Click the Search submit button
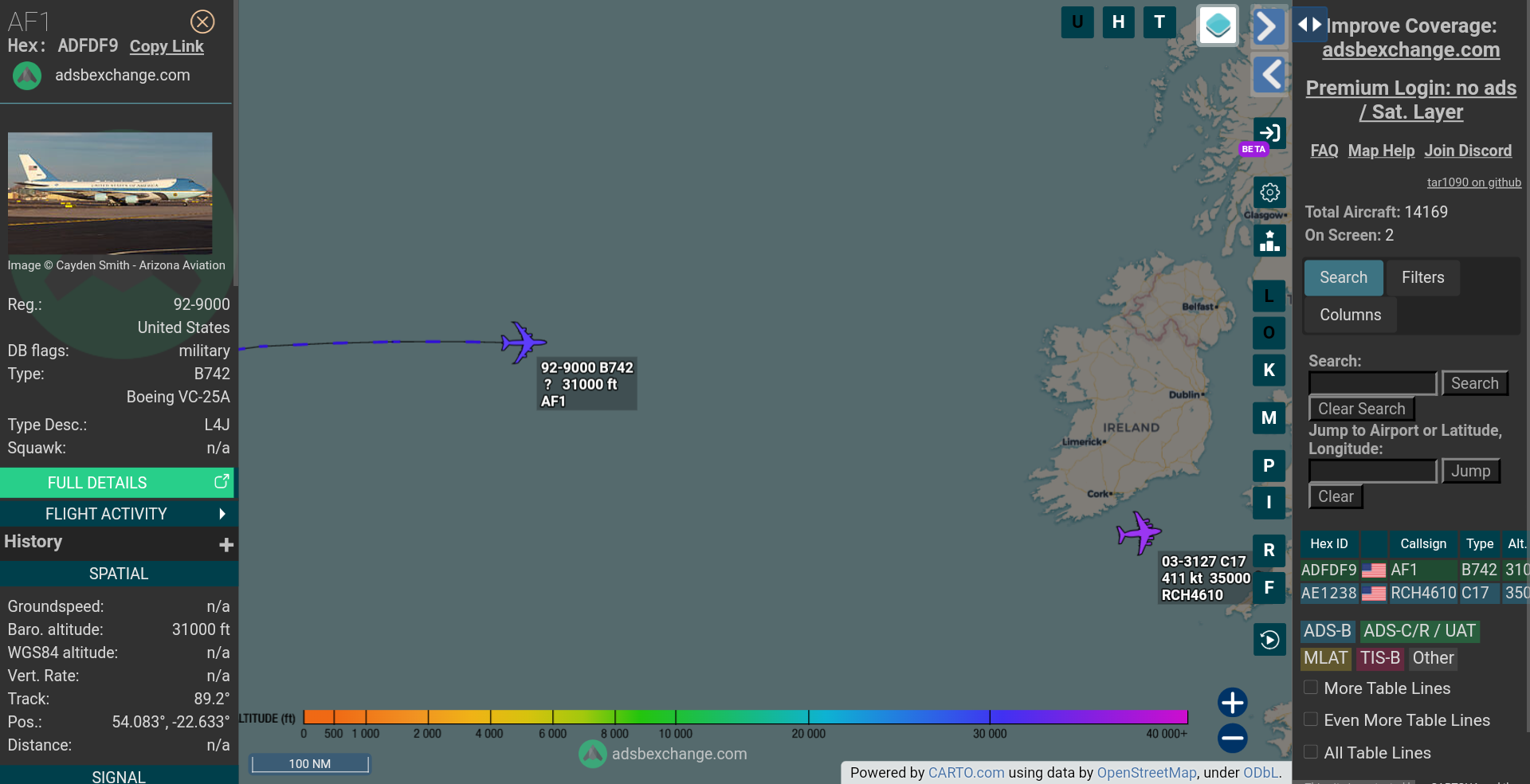The height and width of the screenshot is (784, 1530). pos(1475,383)
